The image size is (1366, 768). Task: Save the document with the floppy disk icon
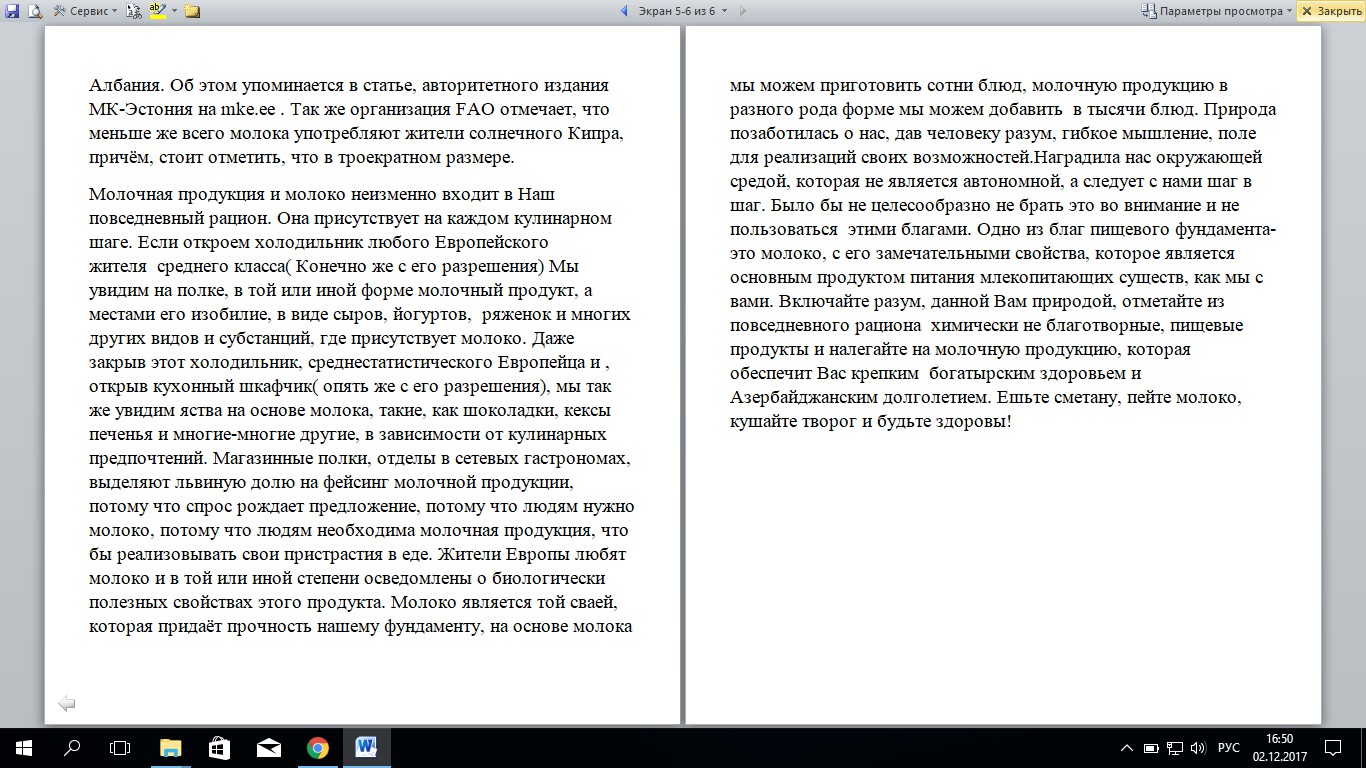(12, 11)
